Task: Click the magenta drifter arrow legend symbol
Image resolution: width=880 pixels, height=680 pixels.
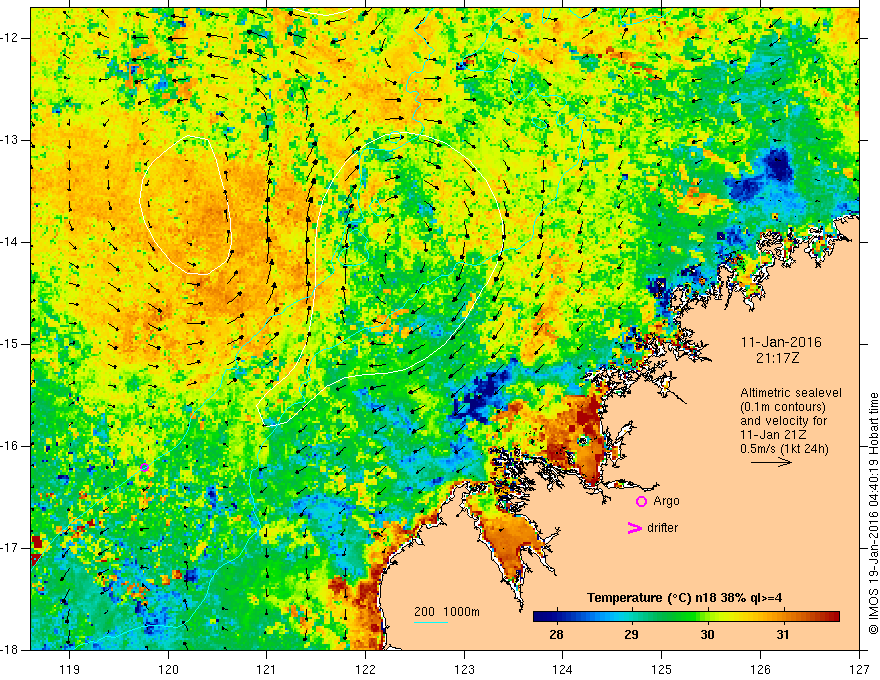Action: (x=634, y=528)
